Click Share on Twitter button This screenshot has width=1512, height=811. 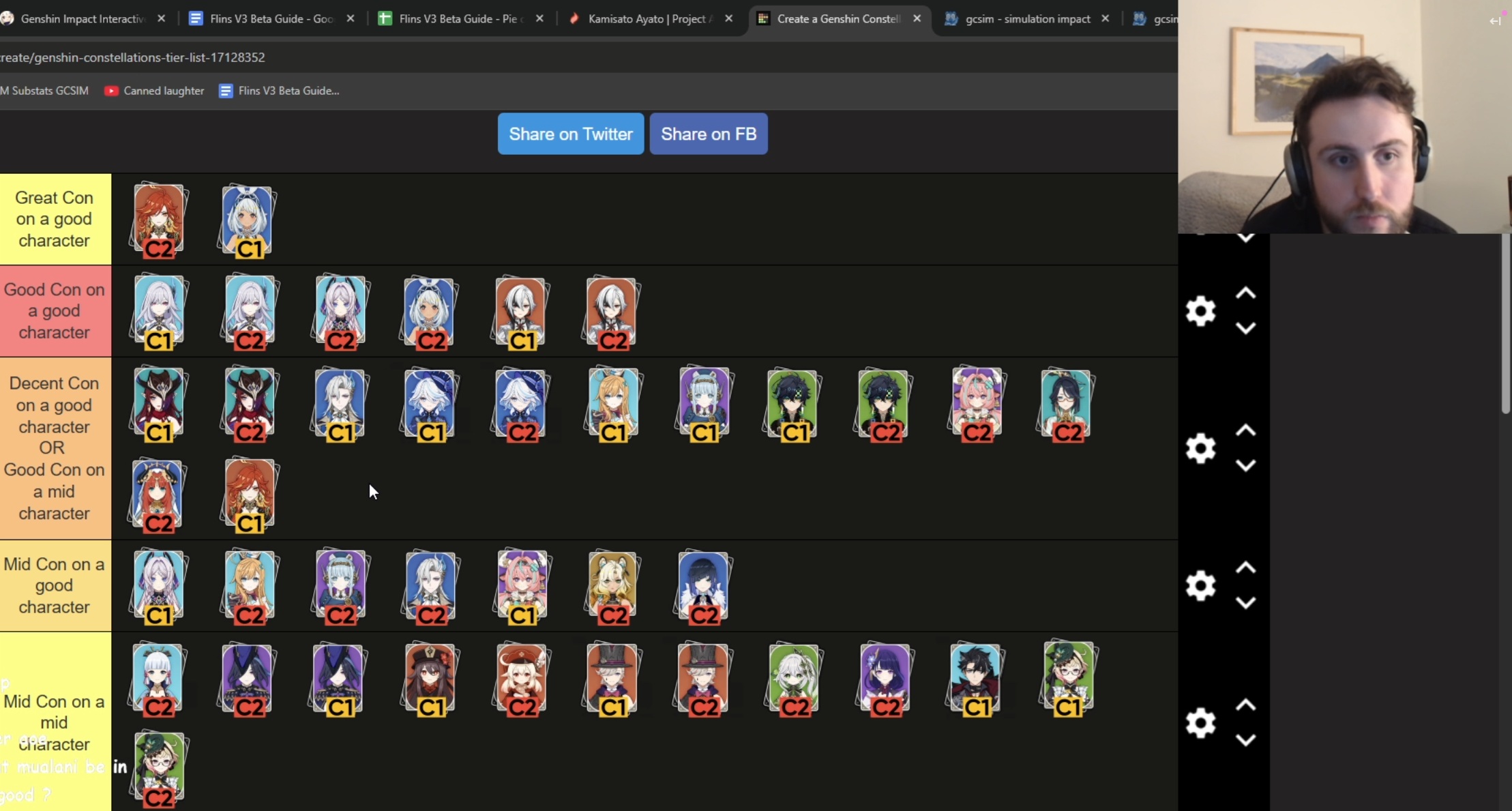[x=570, y=134]
